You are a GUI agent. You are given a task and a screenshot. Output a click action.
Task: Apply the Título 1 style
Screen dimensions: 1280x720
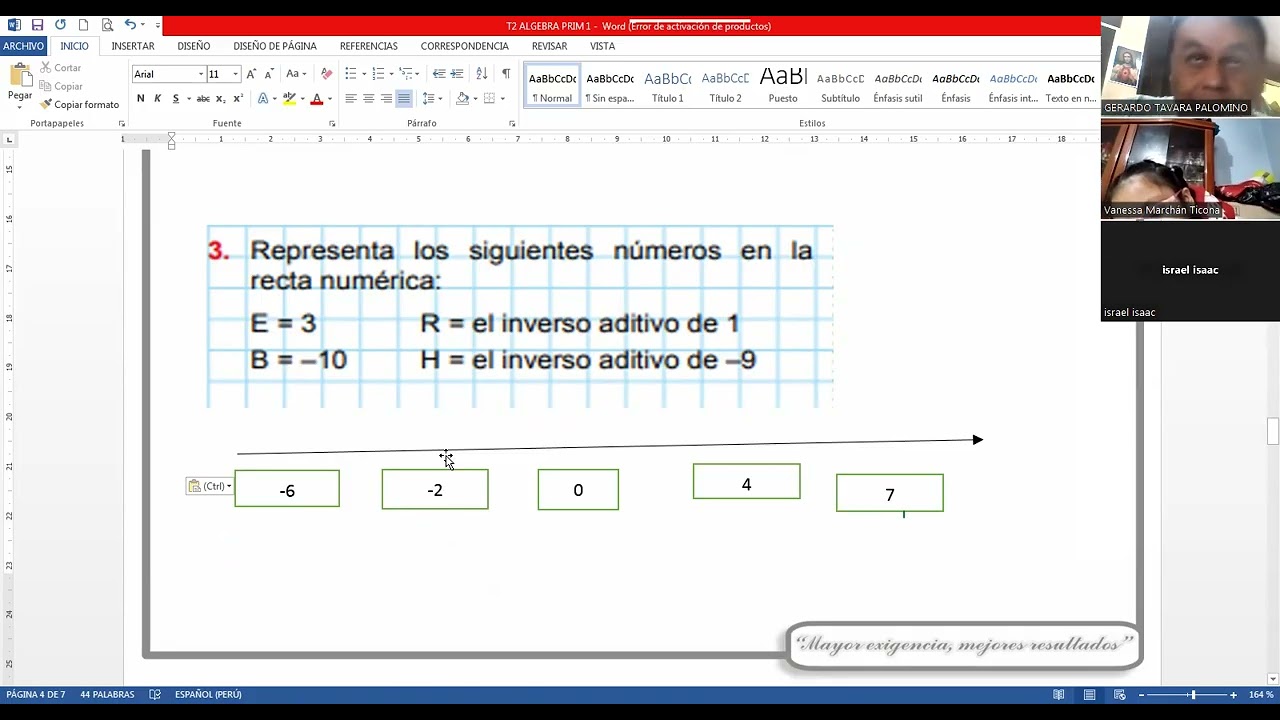click(x=668, y=86)
